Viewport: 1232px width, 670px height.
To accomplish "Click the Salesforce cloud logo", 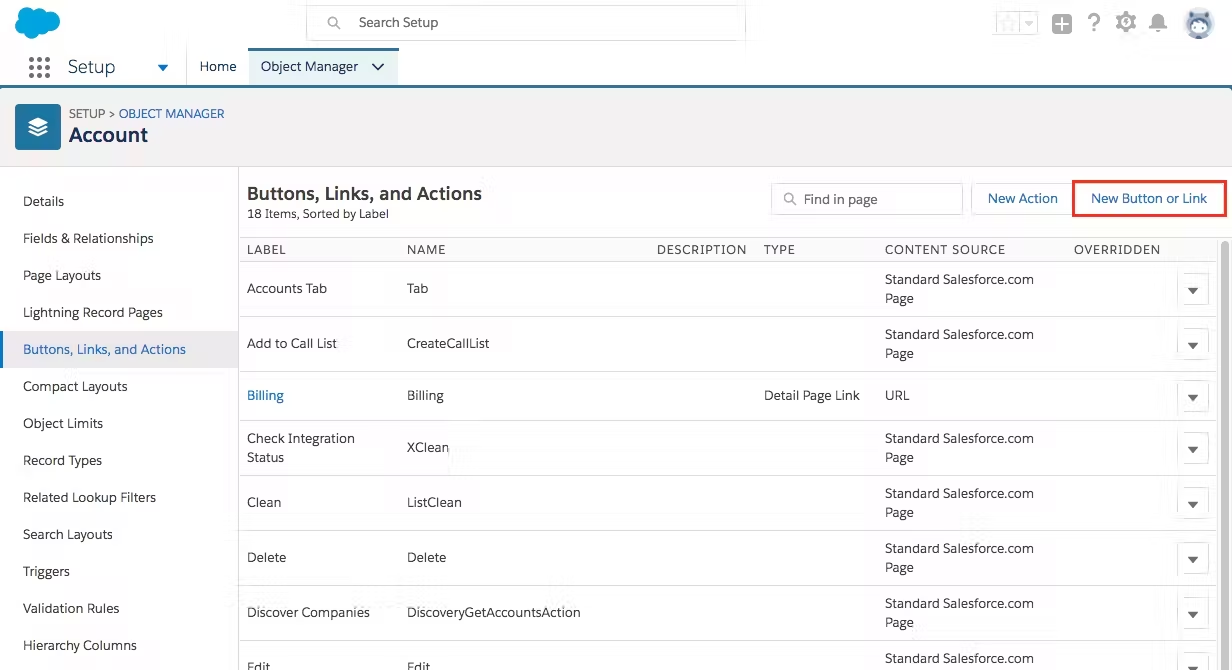I will click(x=37, y=21).
